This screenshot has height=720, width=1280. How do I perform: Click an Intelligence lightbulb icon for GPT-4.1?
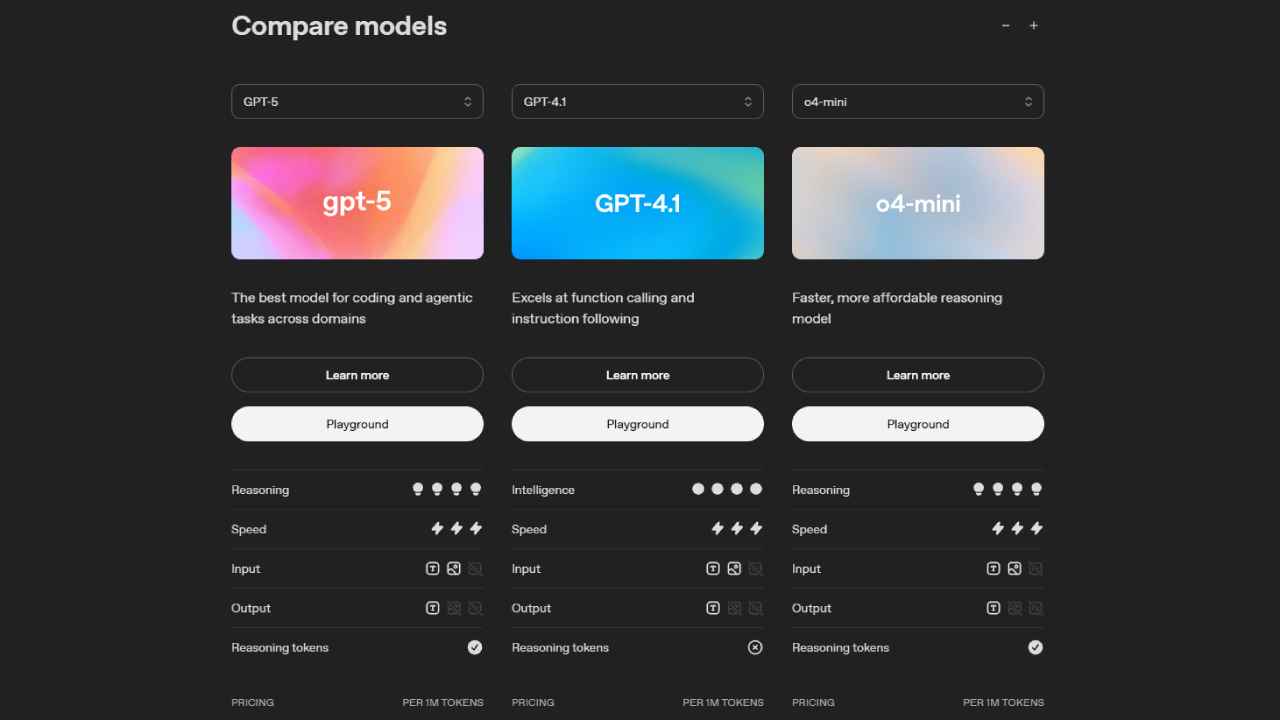point(717,488)
